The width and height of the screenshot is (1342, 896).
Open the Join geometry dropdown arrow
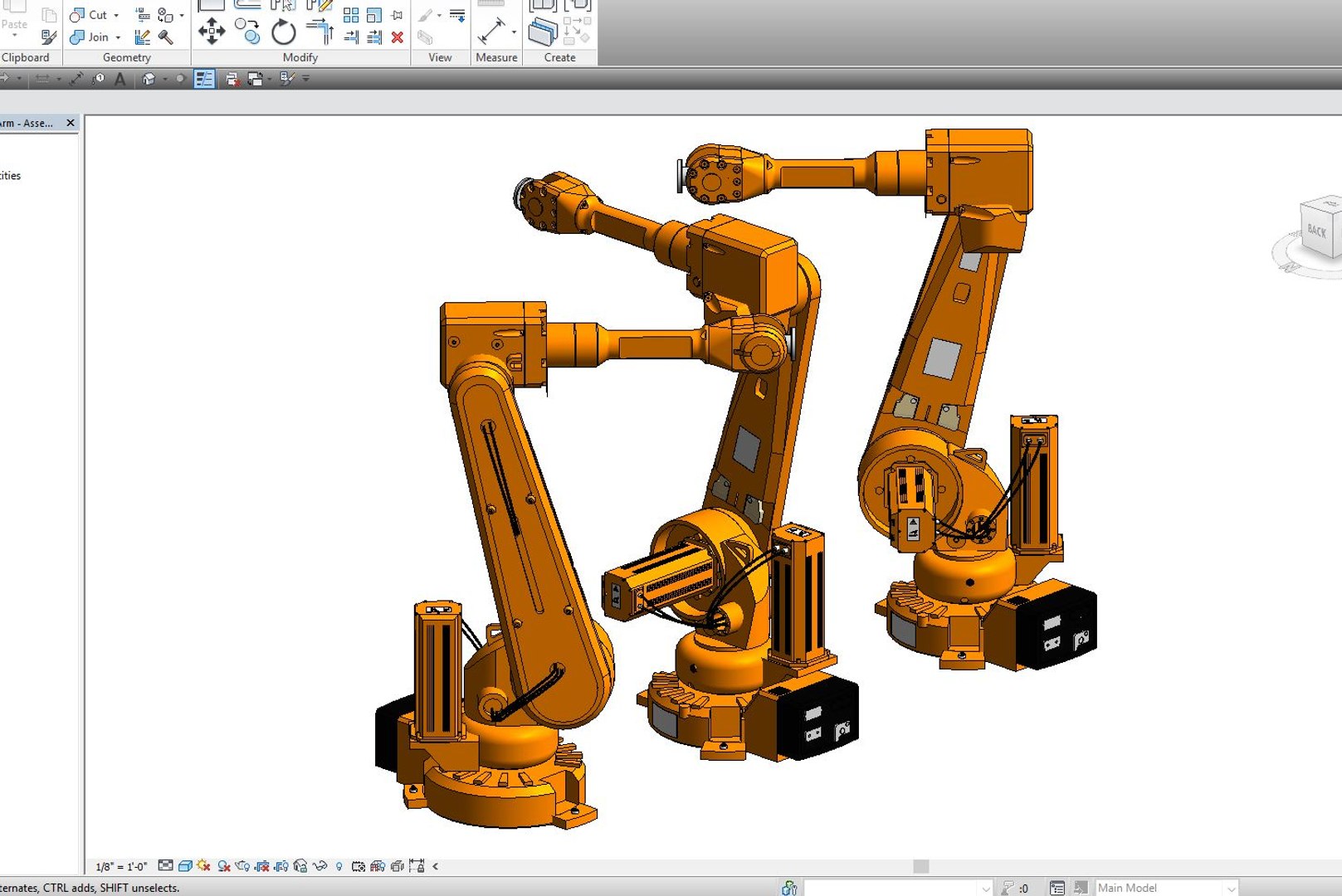118,37
